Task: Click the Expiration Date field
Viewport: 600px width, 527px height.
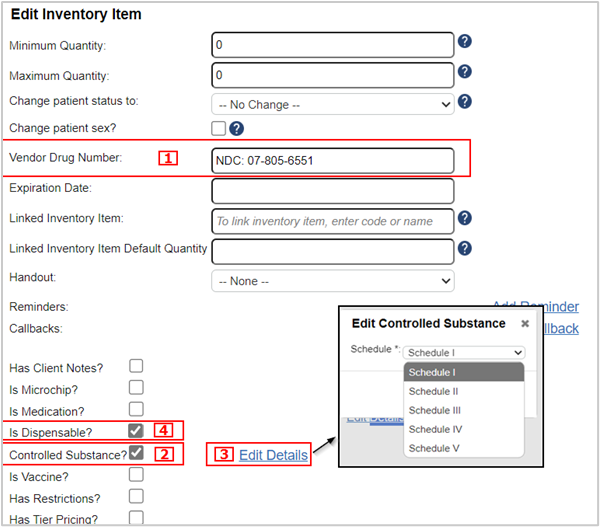Action: click(x=333, y=190)
